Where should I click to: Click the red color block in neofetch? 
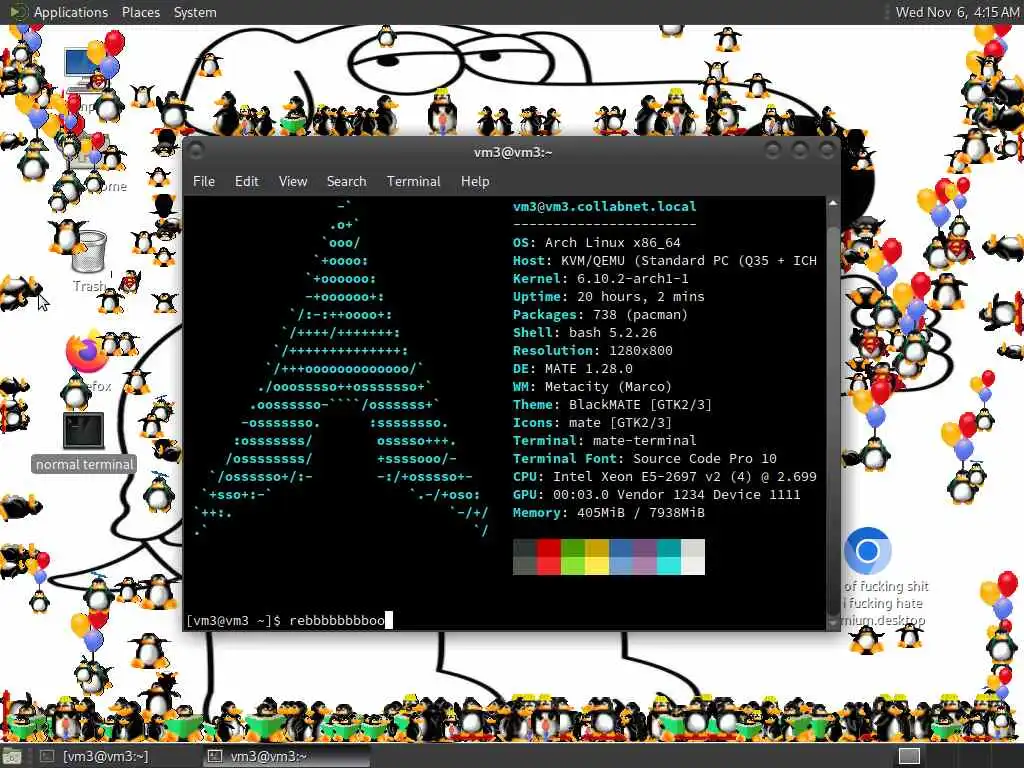click(549, 557)
